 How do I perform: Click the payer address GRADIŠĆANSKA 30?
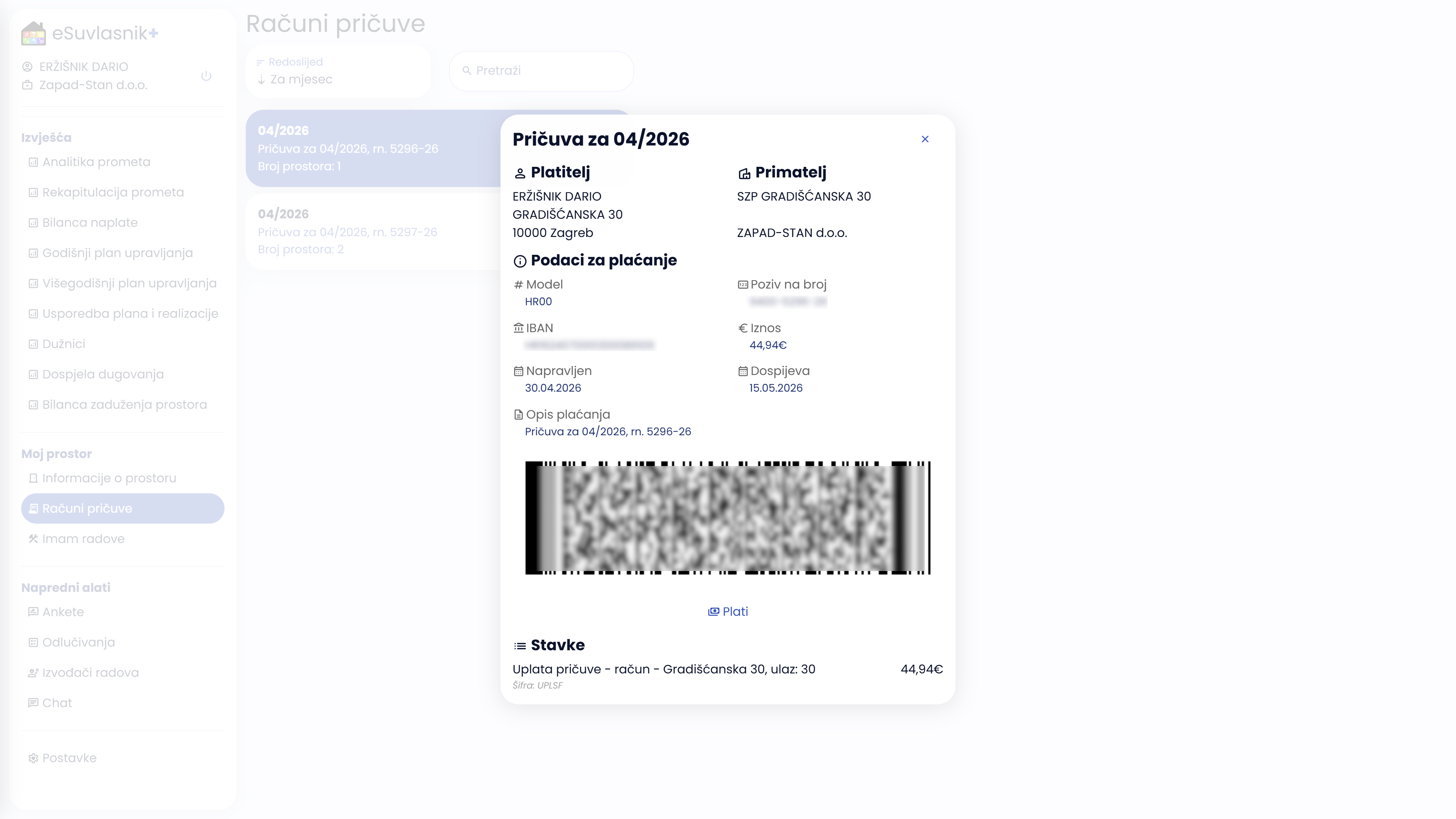[x=568, y=215]
